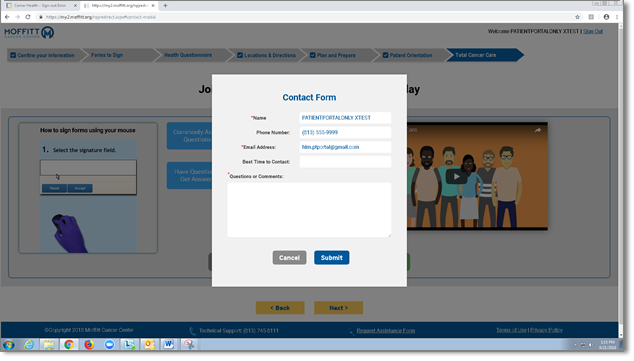The height and width of the screenshot is (361, 634).
Task: Toggle the Patient Orientation step checkbox
Action: (385, 55)
